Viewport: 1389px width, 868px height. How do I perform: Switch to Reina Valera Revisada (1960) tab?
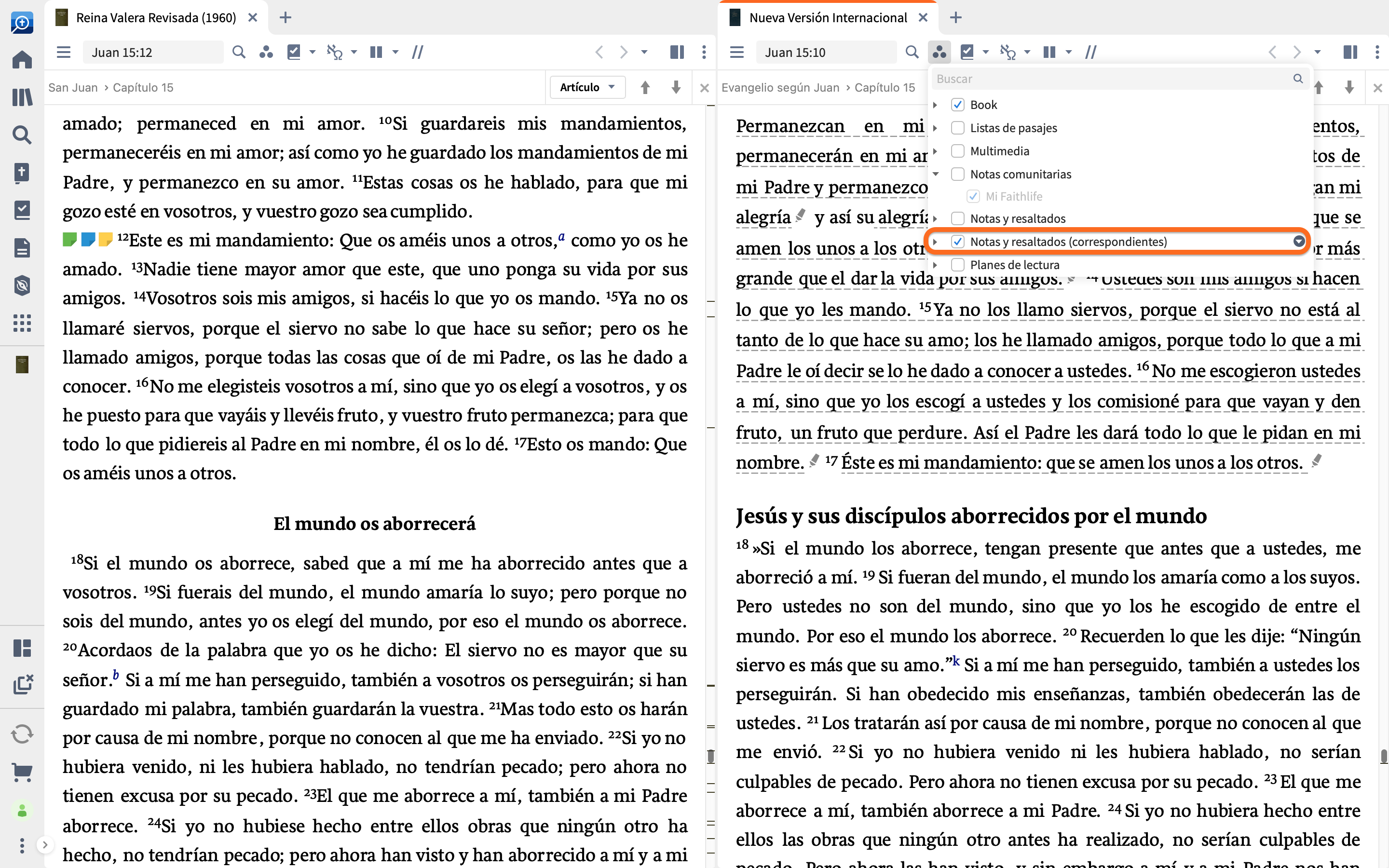(156, 18)
